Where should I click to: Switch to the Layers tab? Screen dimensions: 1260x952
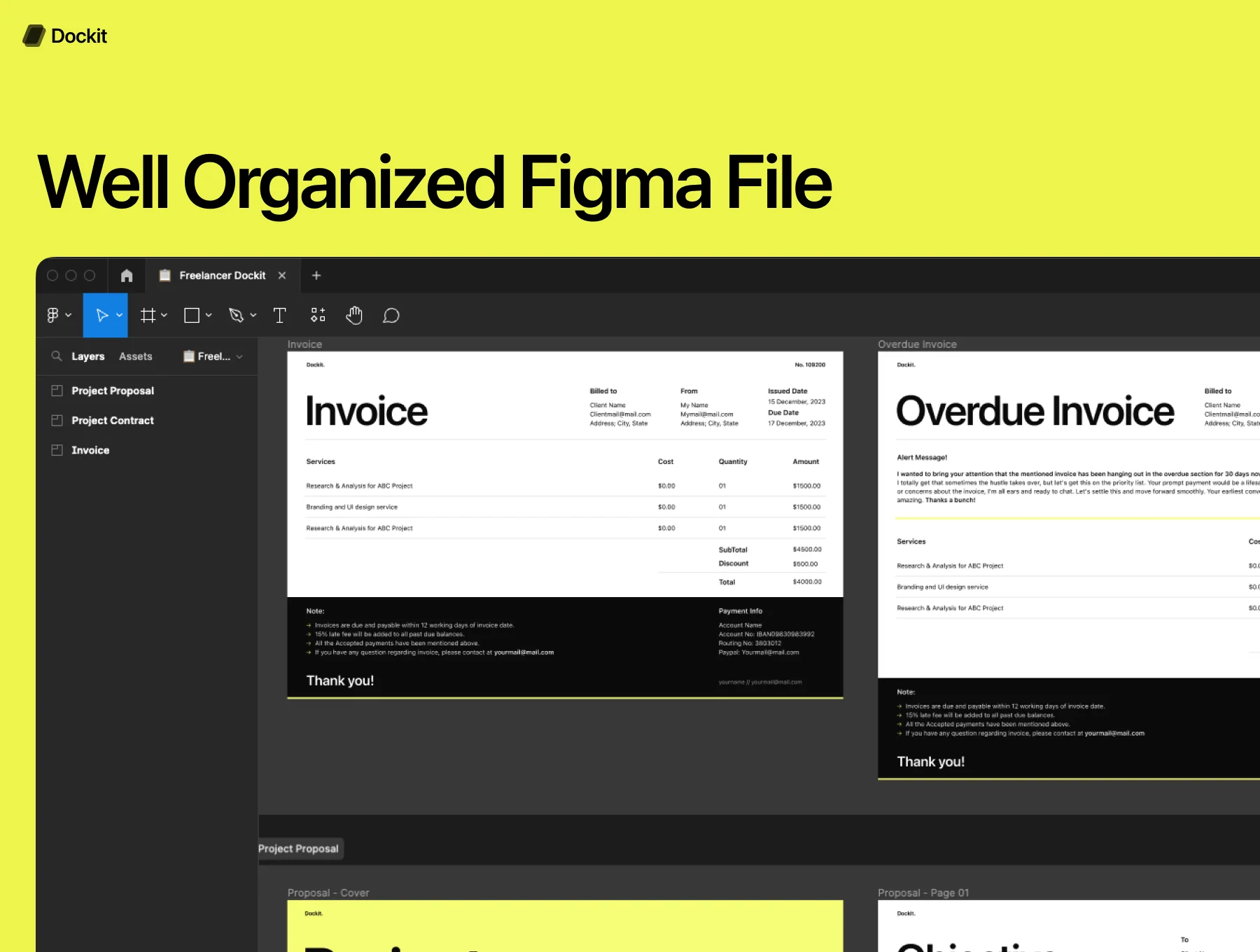tap(88, 356)
